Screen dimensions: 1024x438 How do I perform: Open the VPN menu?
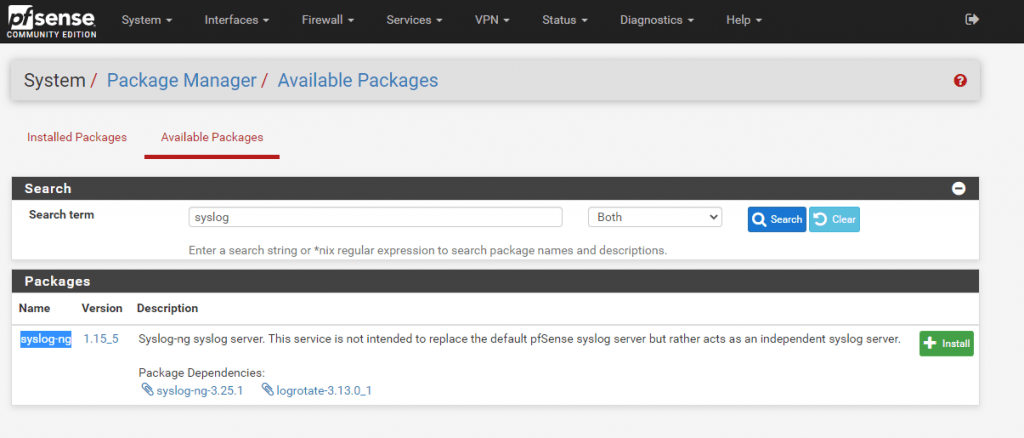click(492, 20)
